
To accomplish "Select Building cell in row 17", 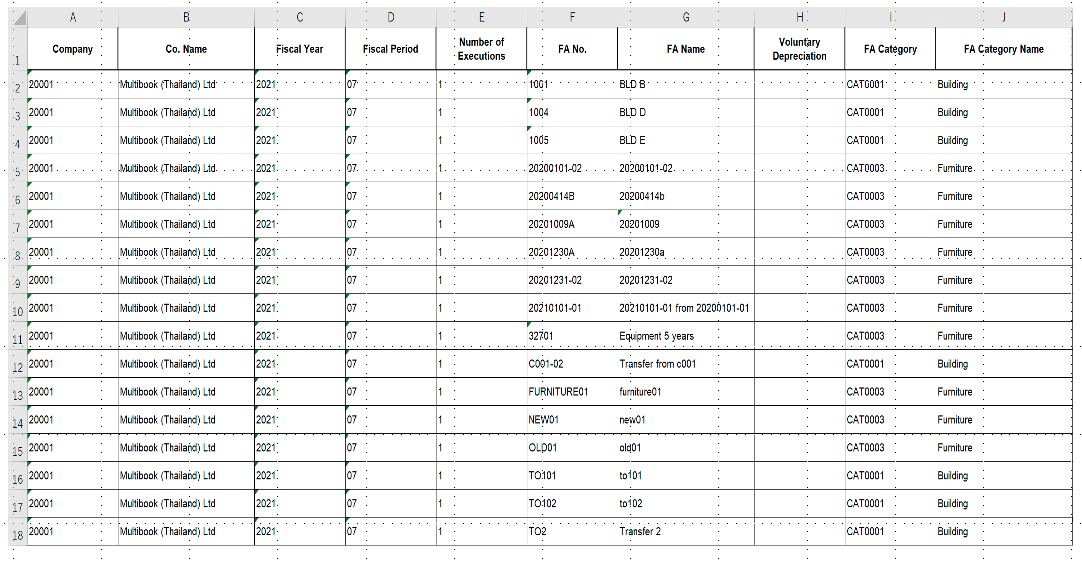I will coord(1004,504).
